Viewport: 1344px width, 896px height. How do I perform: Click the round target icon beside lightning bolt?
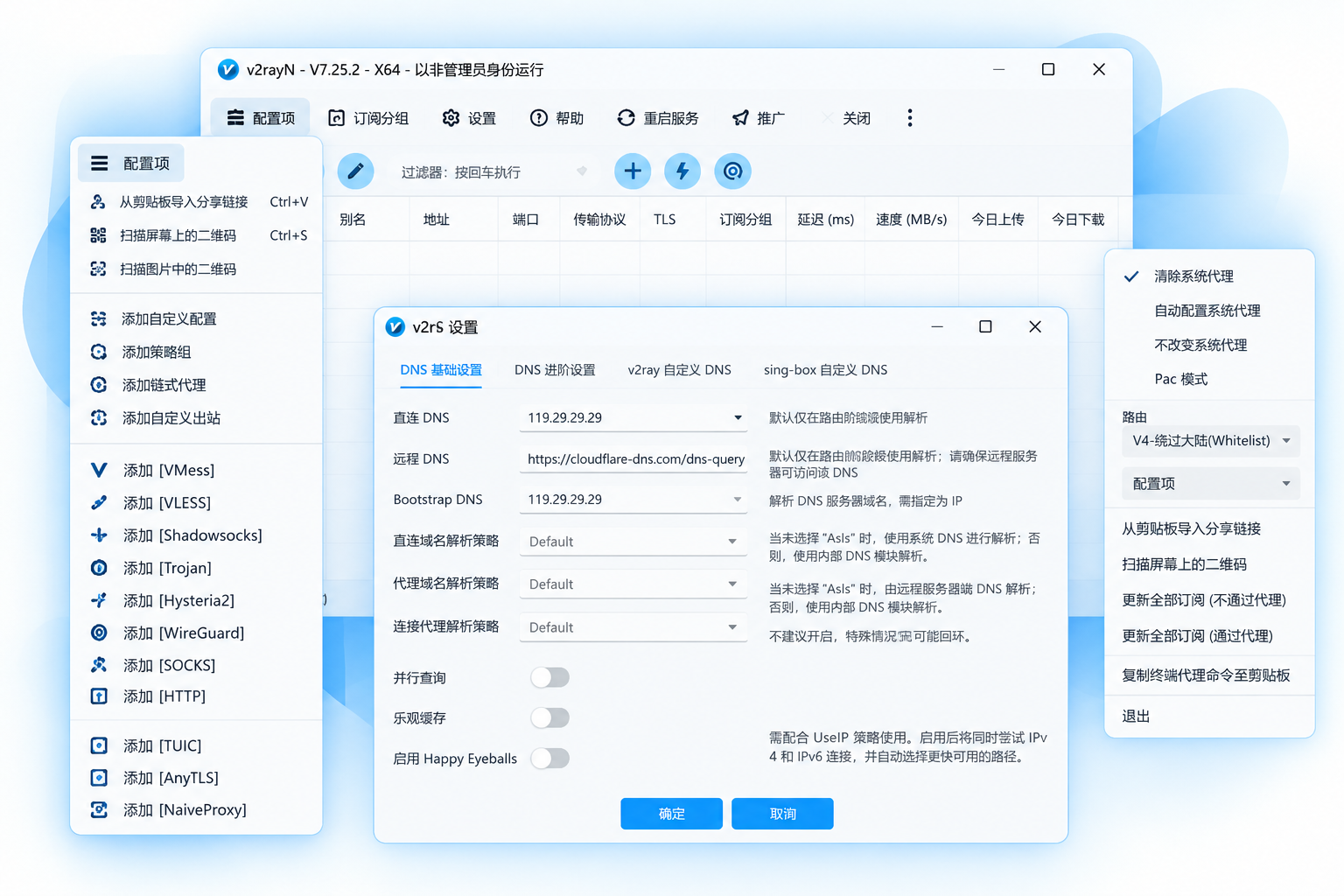point(733,171)
